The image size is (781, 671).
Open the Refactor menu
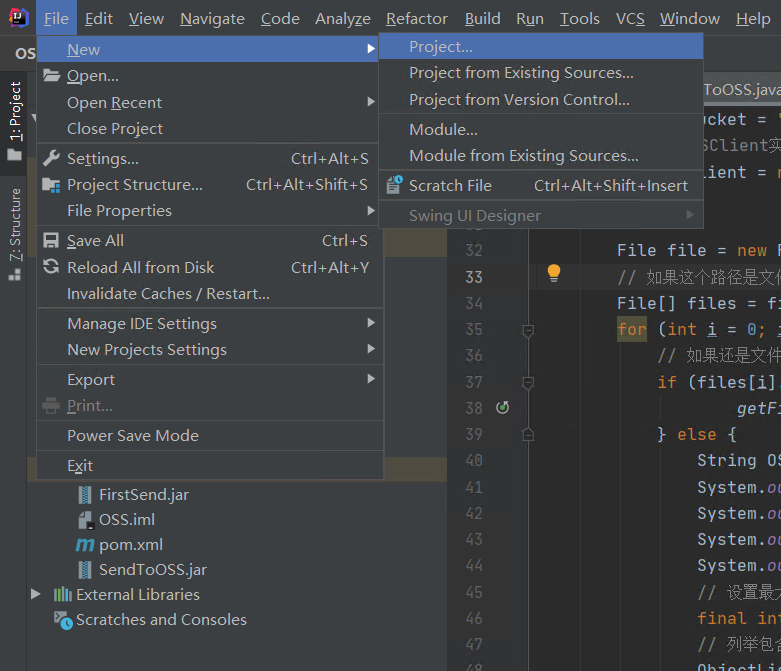pos(417,18)
